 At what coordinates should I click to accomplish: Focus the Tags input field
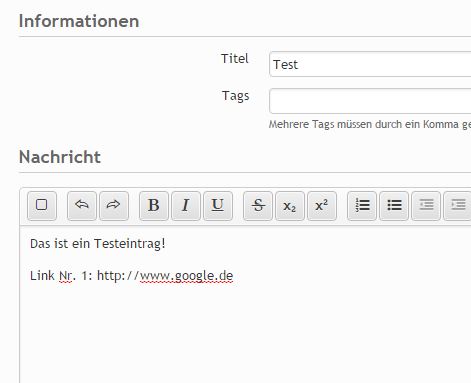pyautogui.click(x=370, y=101)
